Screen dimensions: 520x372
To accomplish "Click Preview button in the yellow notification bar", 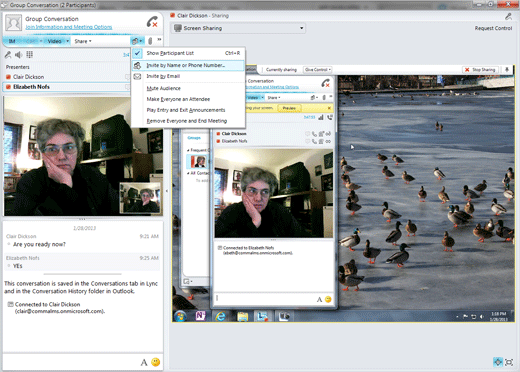I will (289, 108).
